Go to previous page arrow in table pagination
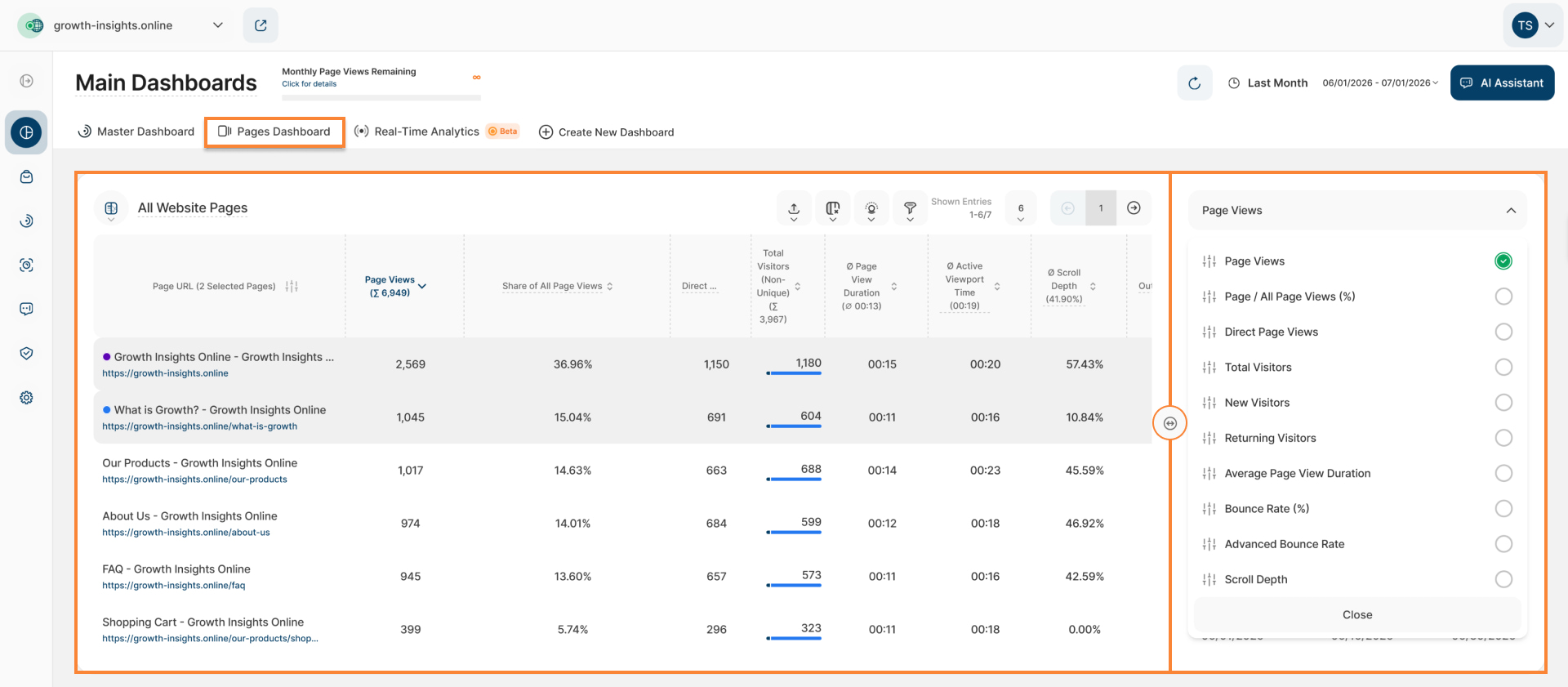The width and height of the screenshot is (1568, 687). click(1067, 208)
